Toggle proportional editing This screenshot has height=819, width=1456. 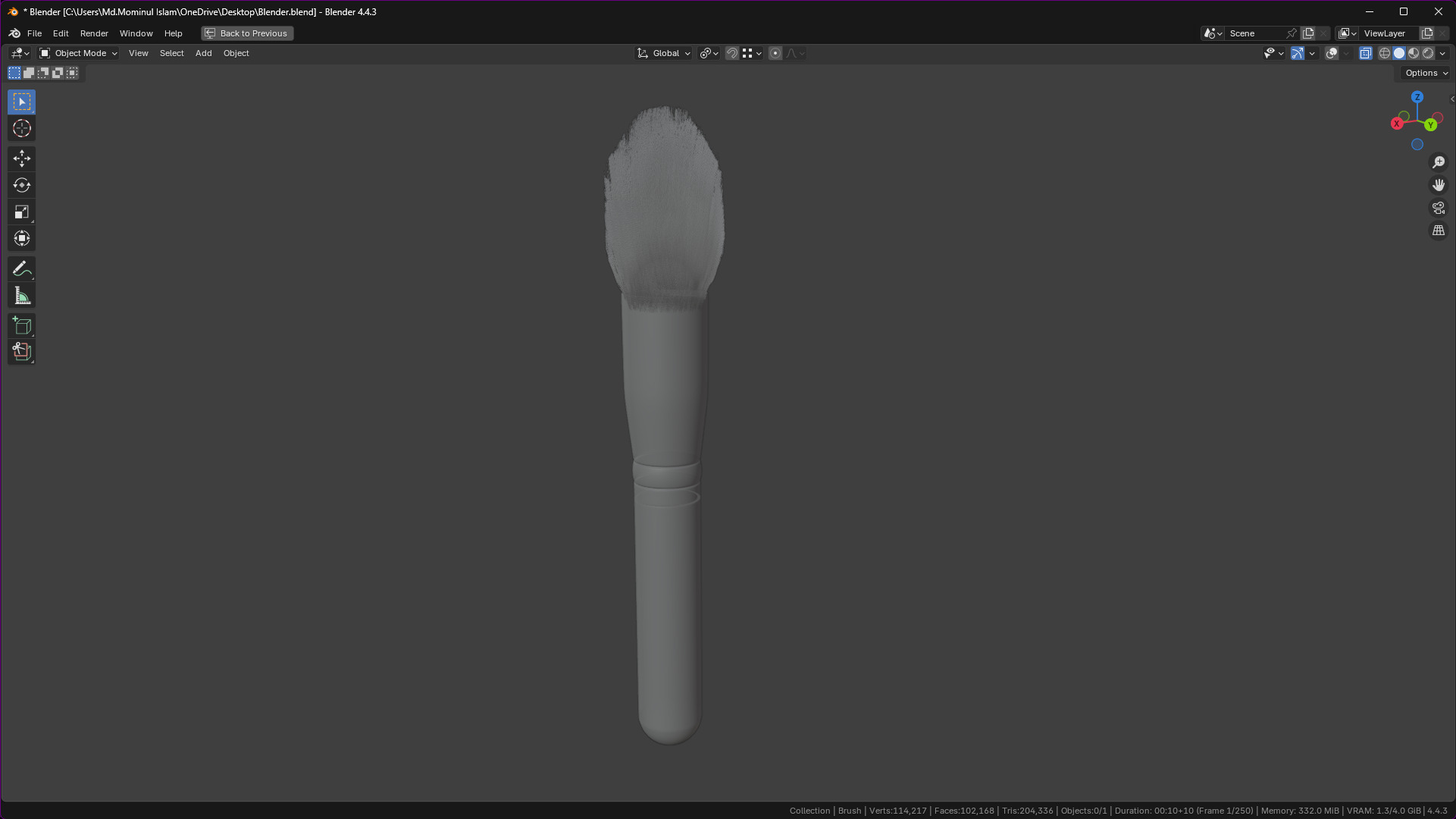coord(775,53)
